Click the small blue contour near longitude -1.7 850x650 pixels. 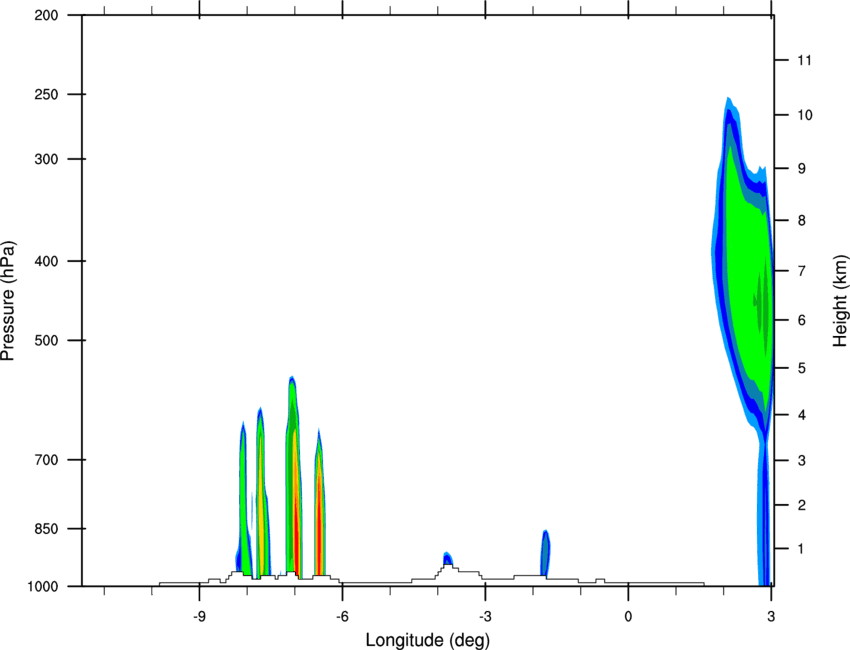pyautogui.click(x=545, y=553)
